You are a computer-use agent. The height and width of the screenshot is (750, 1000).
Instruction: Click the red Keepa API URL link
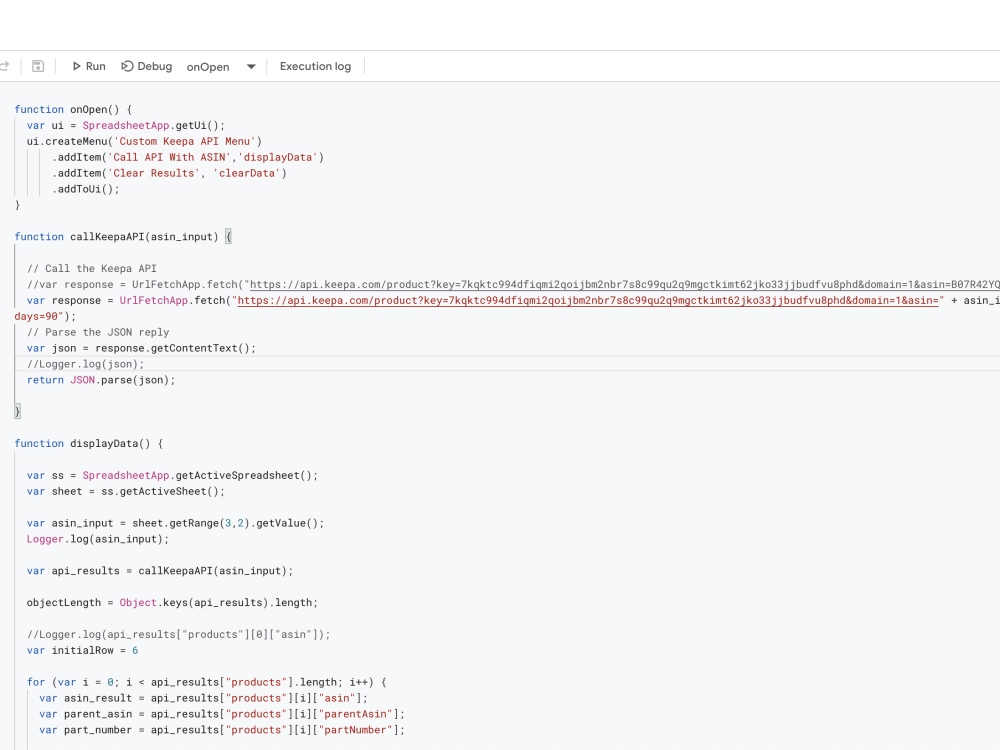coord(588,300)
